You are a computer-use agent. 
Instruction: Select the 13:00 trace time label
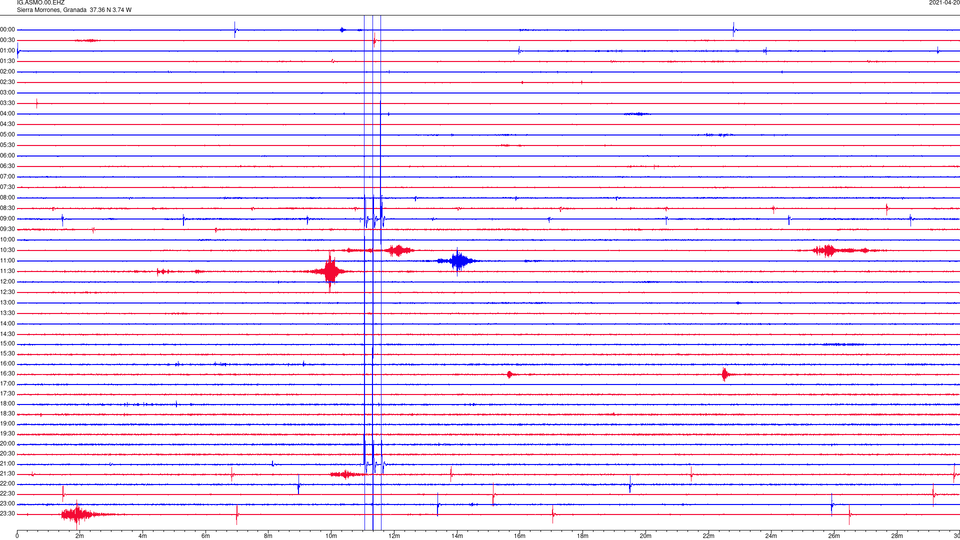point(7,302)
